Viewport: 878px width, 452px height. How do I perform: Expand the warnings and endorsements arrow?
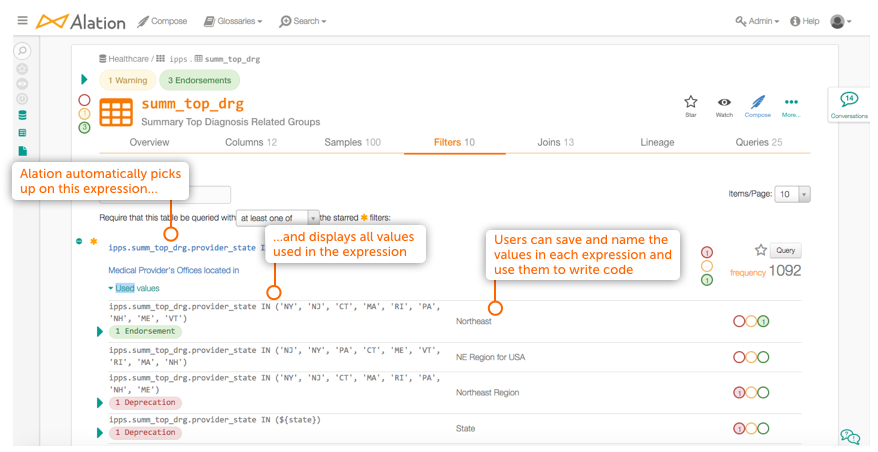[x=85, y=80]
